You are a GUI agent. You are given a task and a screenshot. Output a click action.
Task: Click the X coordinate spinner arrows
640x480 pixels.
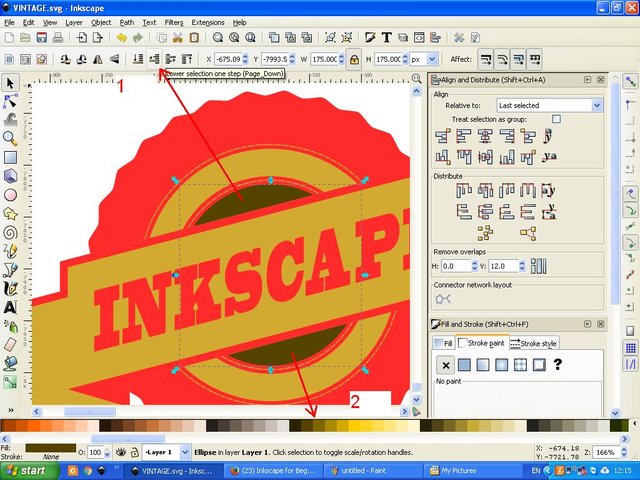coord(245,60)
